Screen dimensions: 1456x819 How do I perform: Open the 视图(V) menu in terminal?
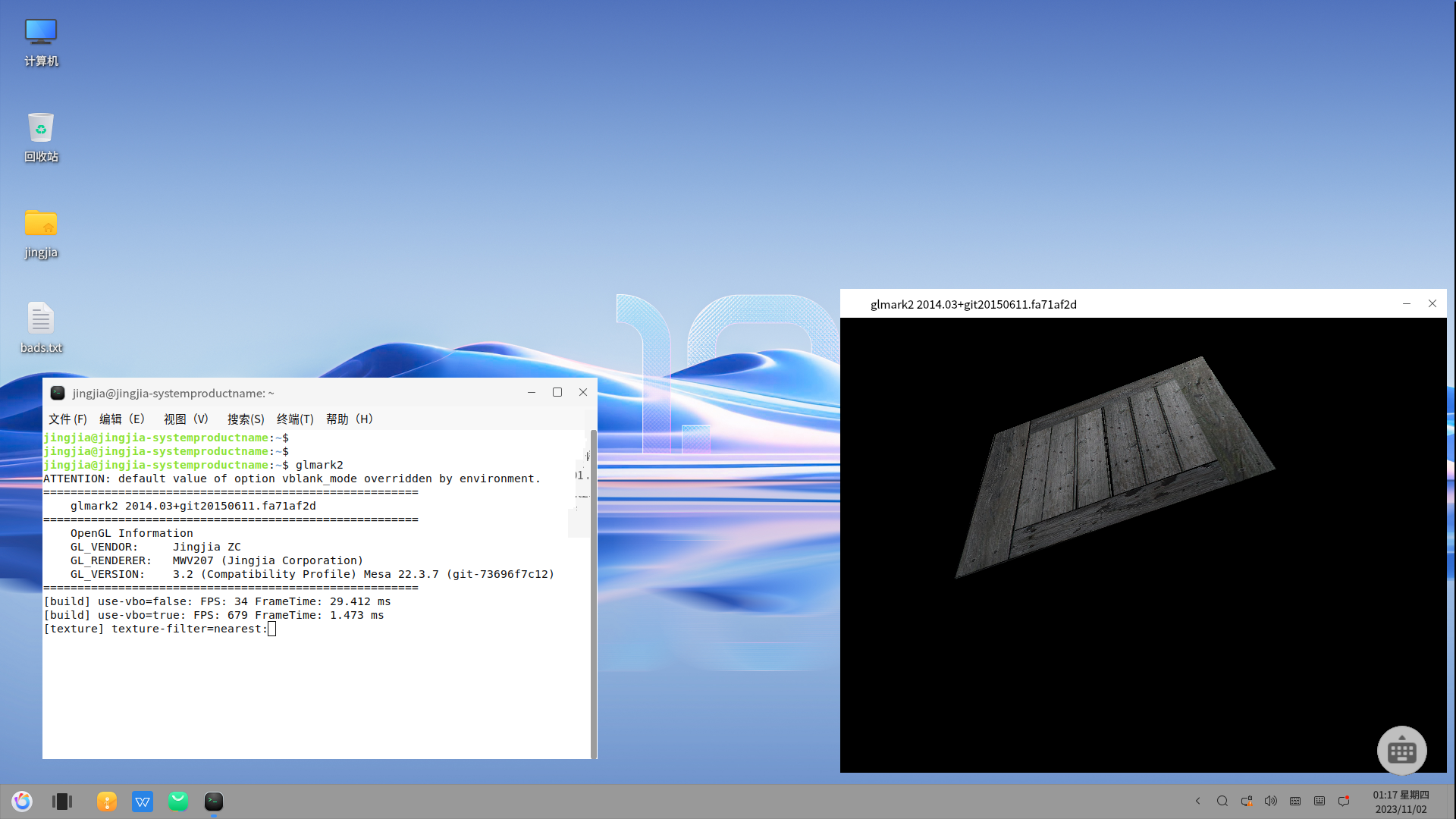[x=186, y=419]
